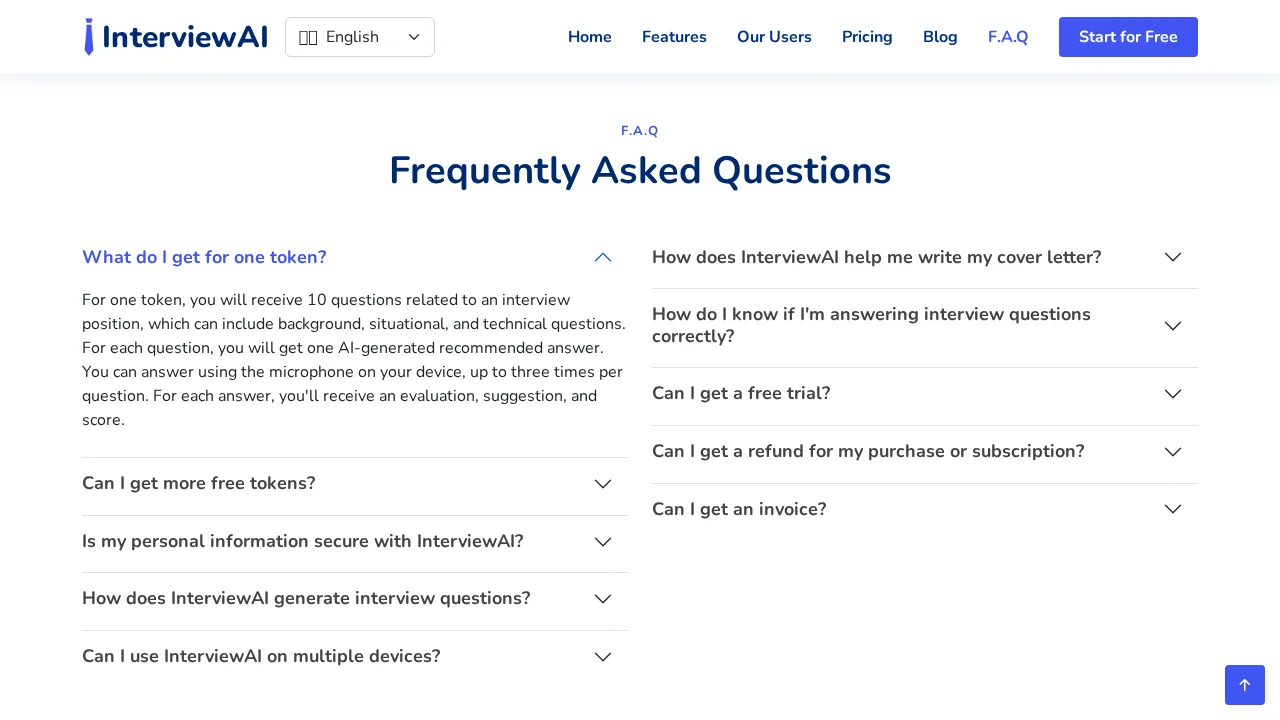Open the Blog page from the navigation
The width and height of the screenshot is (1280, 720).
tap(940, 37)
